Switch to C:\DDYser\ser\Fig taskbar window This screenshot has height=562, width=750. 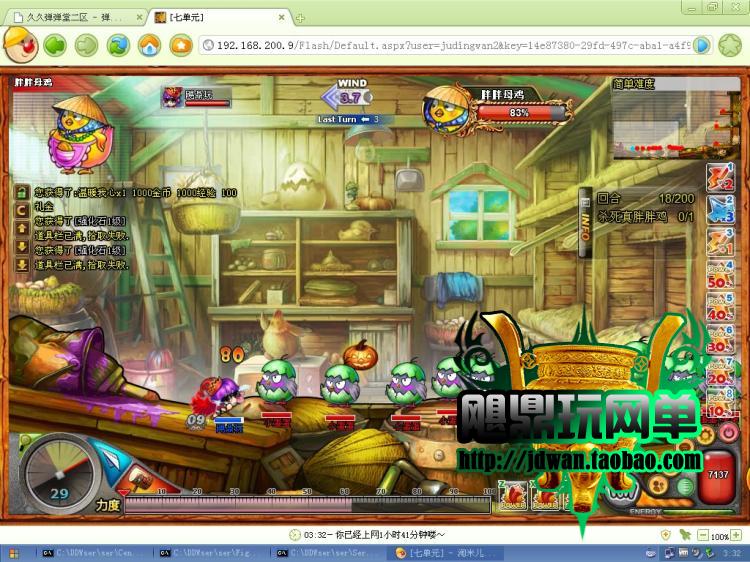(210, 553)
